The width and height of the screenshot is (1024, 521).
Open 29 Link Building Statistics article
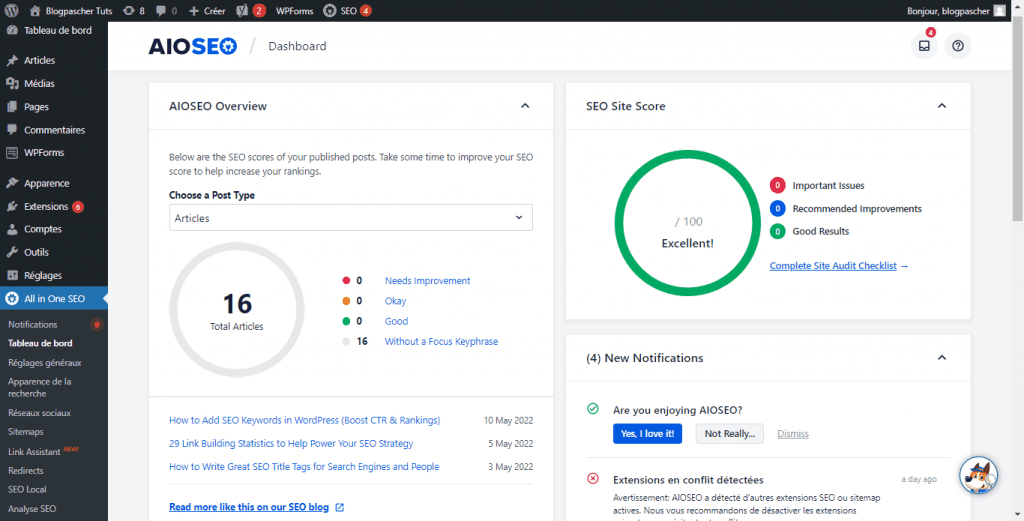click(291, 443)
